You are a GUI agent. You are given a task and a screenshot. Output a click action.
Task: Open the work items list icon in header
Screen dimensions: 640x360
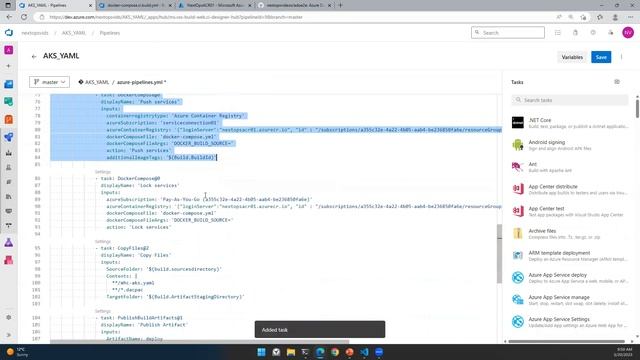coord(558,33)
